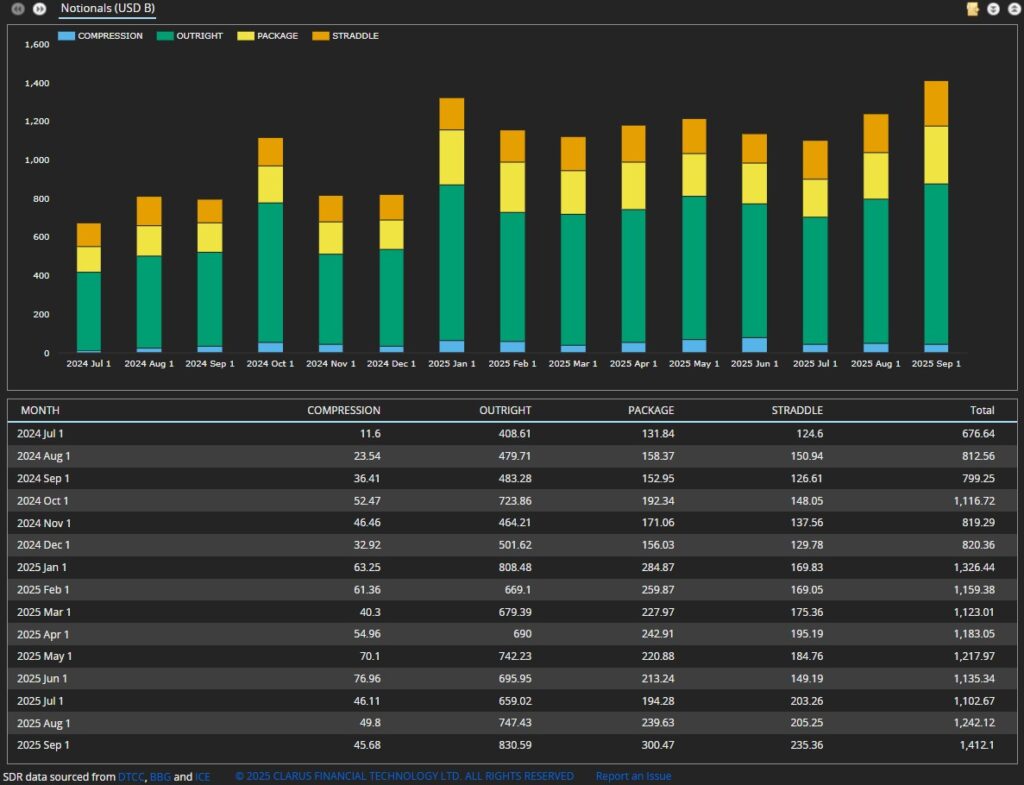Open the BBG source link
Viewport: 1024px width, 785px height.
click(160, 776)
